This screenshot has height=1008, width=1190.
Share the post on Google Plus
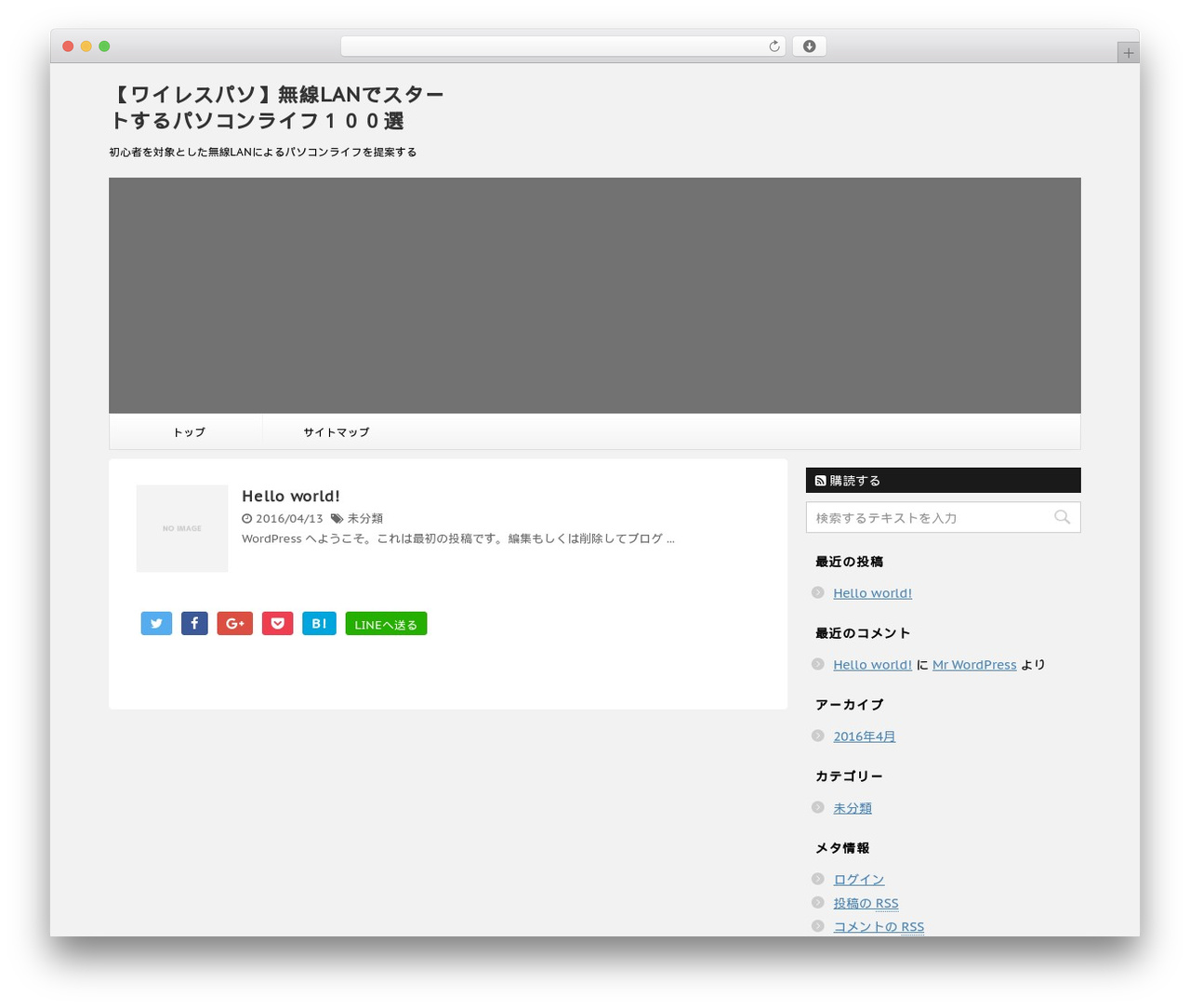coord(235,624)
